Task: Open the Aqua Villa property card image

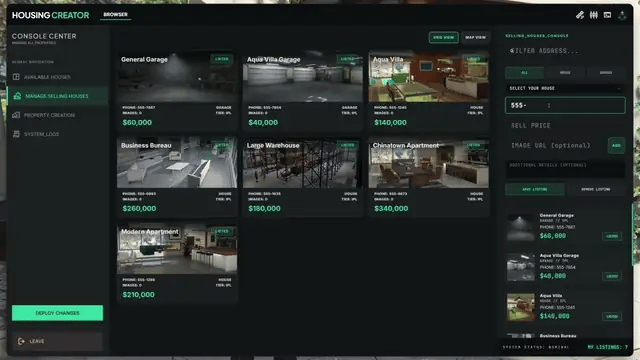Action: click(429, 77)
